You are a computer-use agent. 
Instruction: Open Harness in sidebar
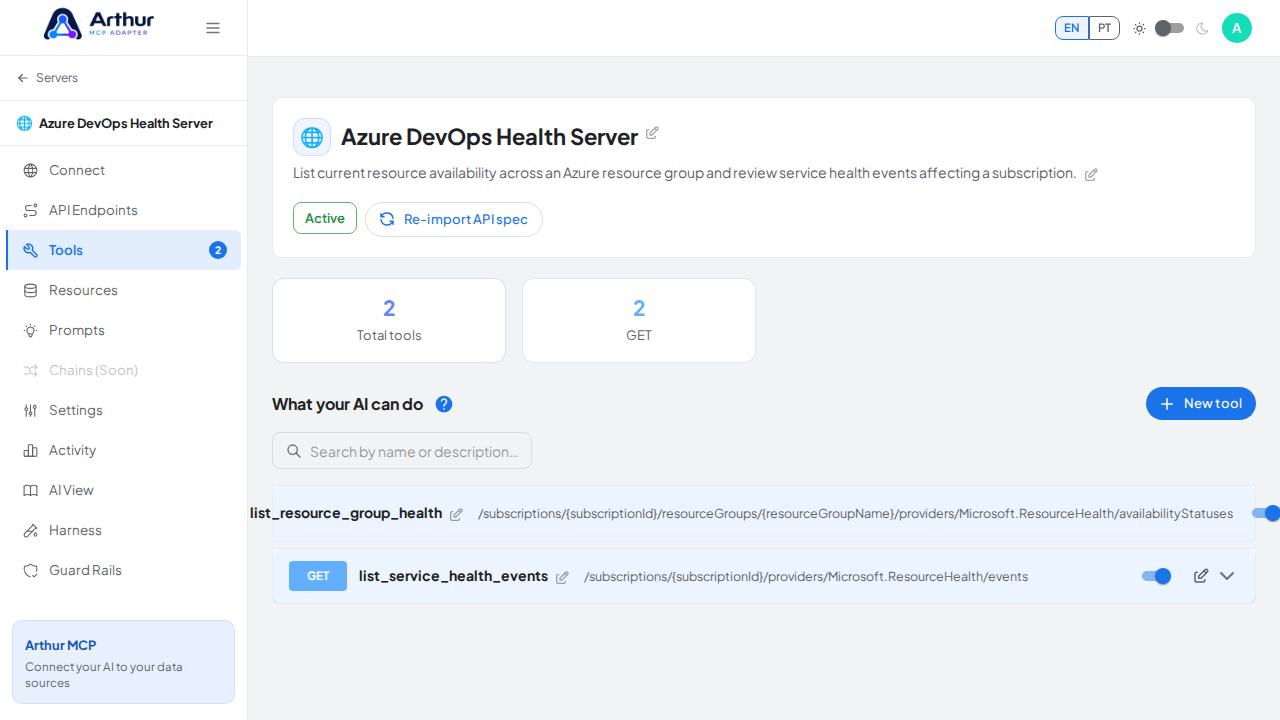123,530
